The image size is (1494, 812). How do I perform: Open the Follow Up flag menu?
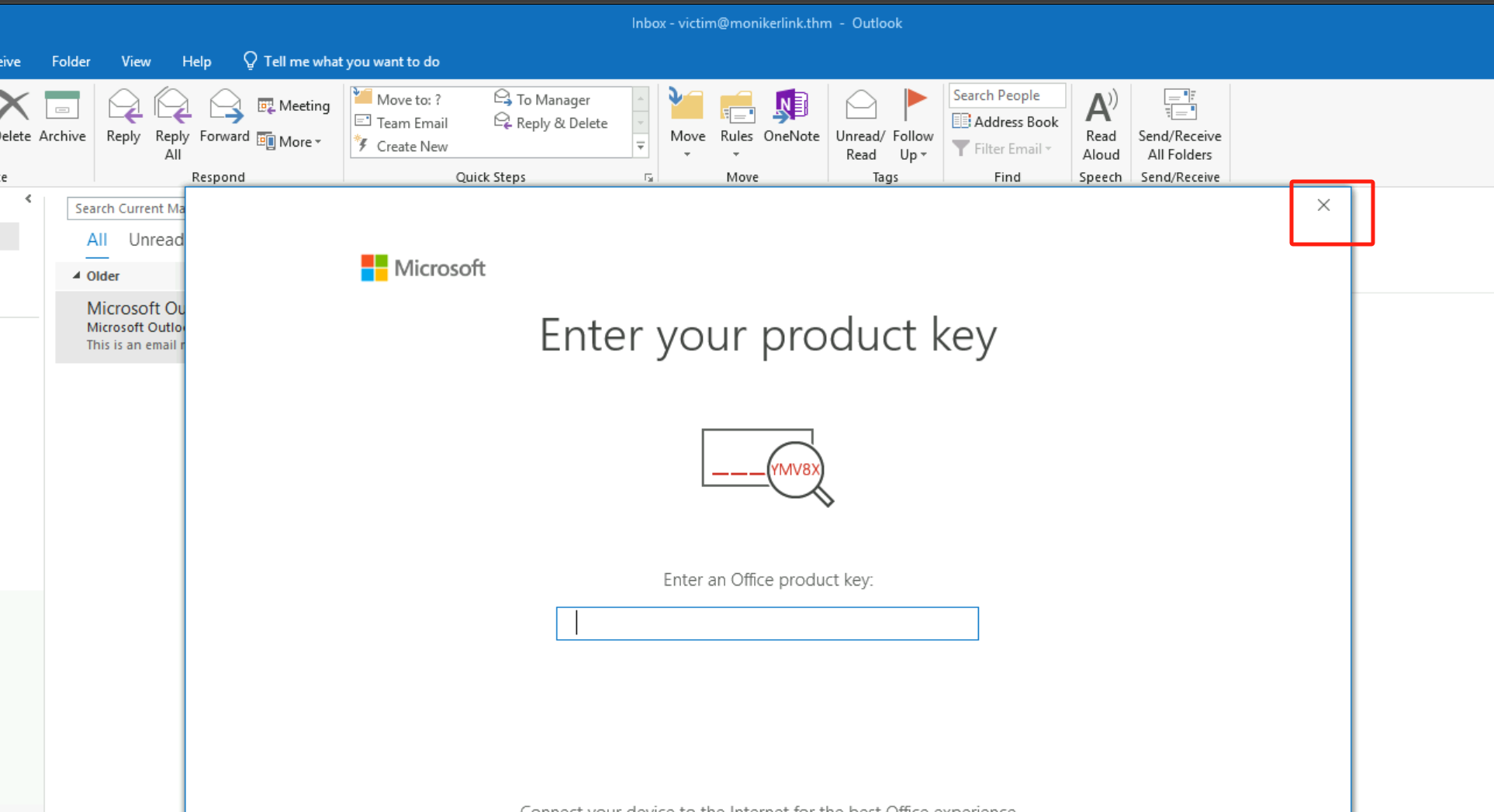pos(913,124)
